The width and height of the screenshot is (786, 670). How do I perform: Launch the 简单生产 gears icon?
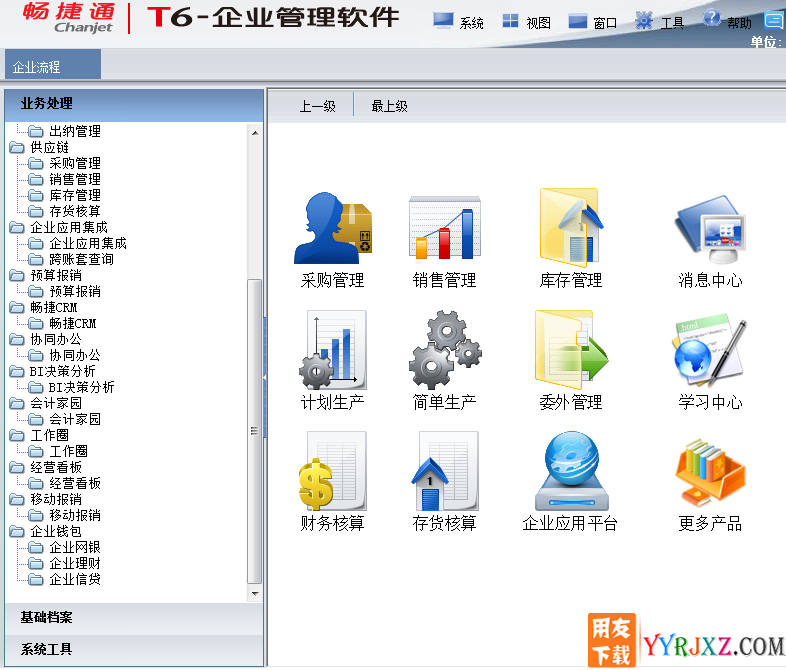point(445,350)
